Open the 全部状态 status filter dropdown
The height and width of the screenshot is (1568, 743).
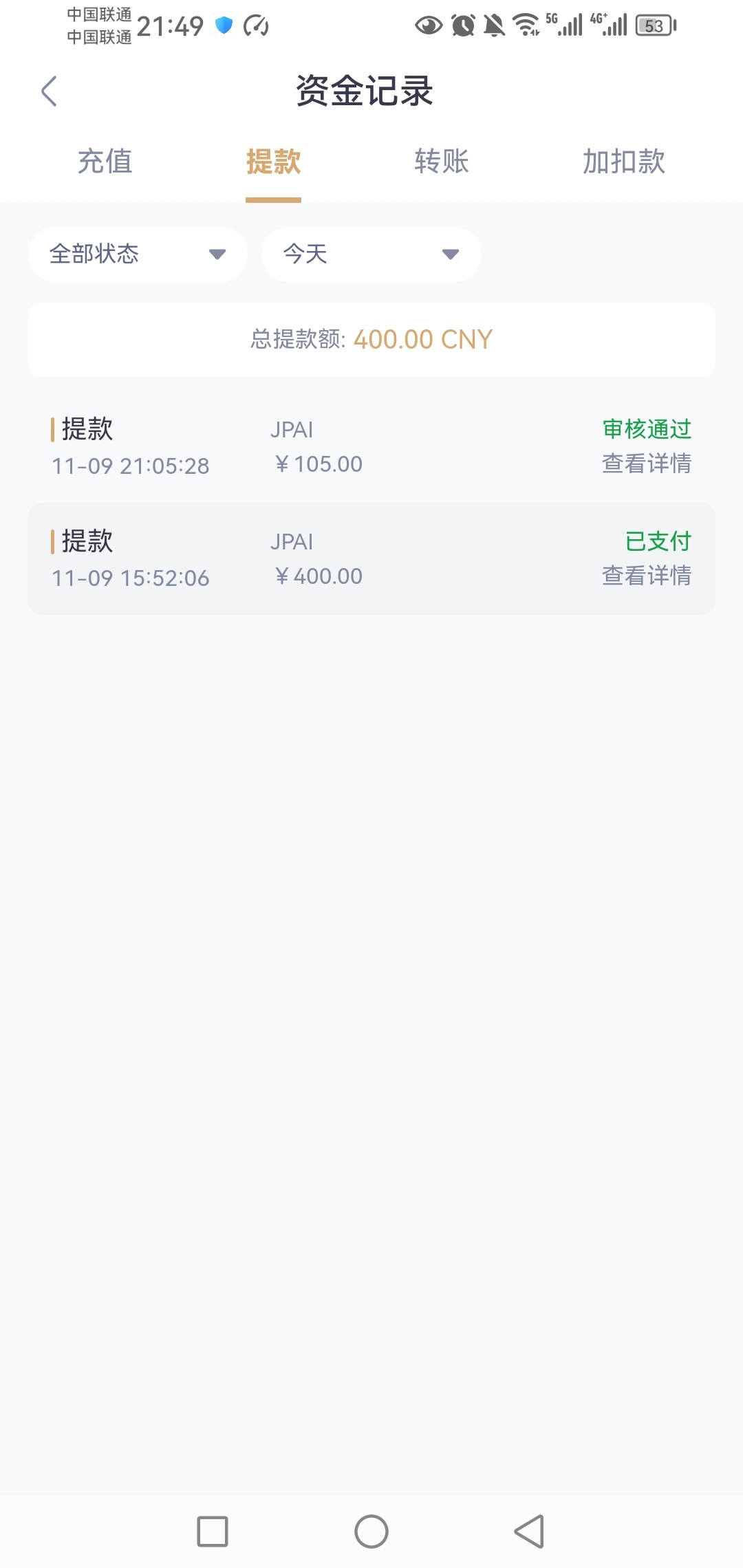pos(138,254)
